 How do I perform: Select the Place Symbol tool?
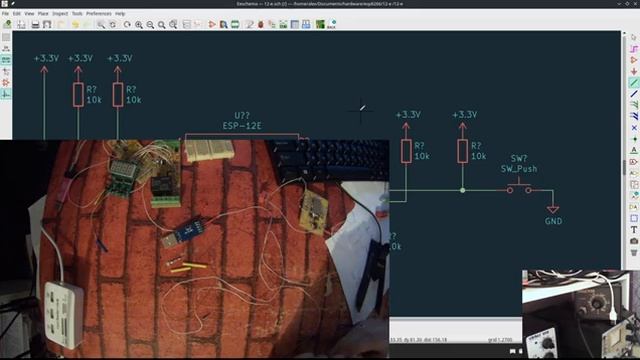pos(634,60)
